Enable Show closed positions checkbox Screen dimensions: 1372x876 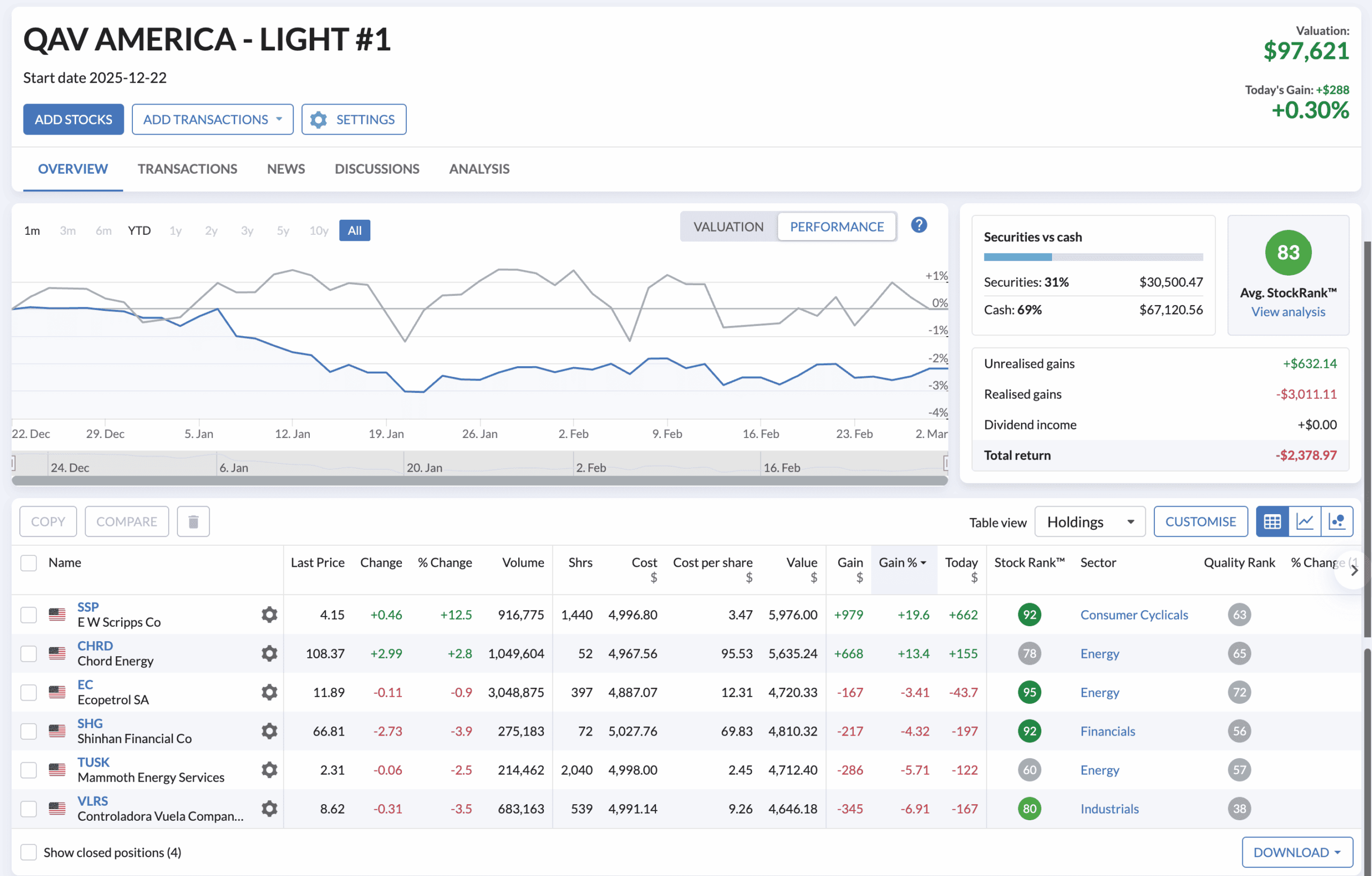coord(28,852)
